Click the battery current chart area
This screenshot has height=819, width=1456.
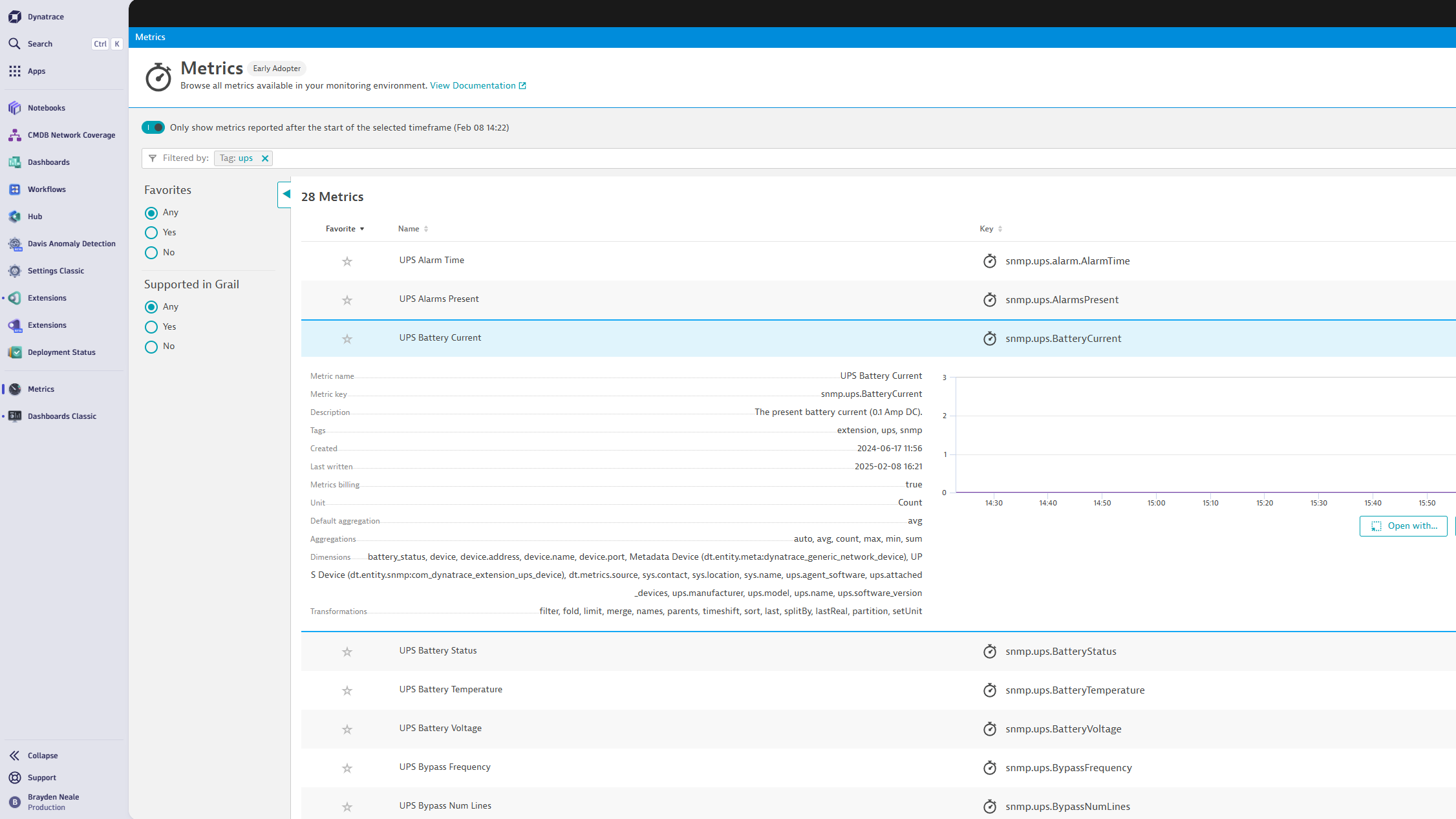click(x=1206, y=434)
